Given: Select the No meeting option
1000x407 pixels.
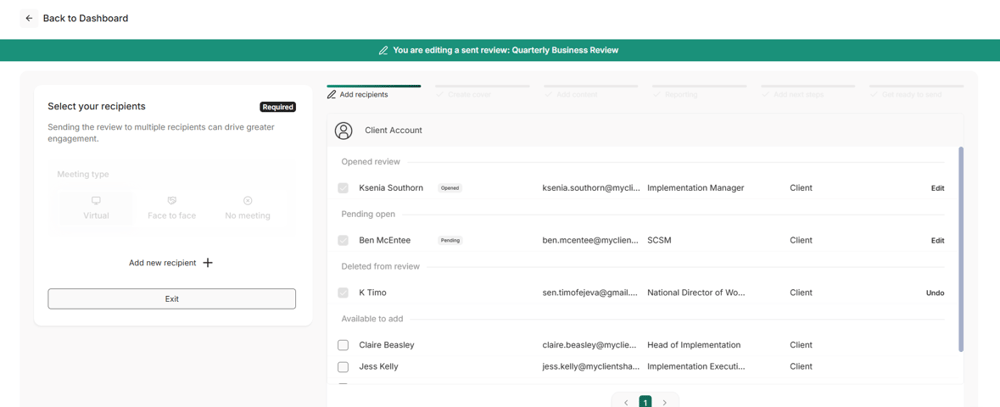Looking at the screenshot, I should tap(247, 209).
